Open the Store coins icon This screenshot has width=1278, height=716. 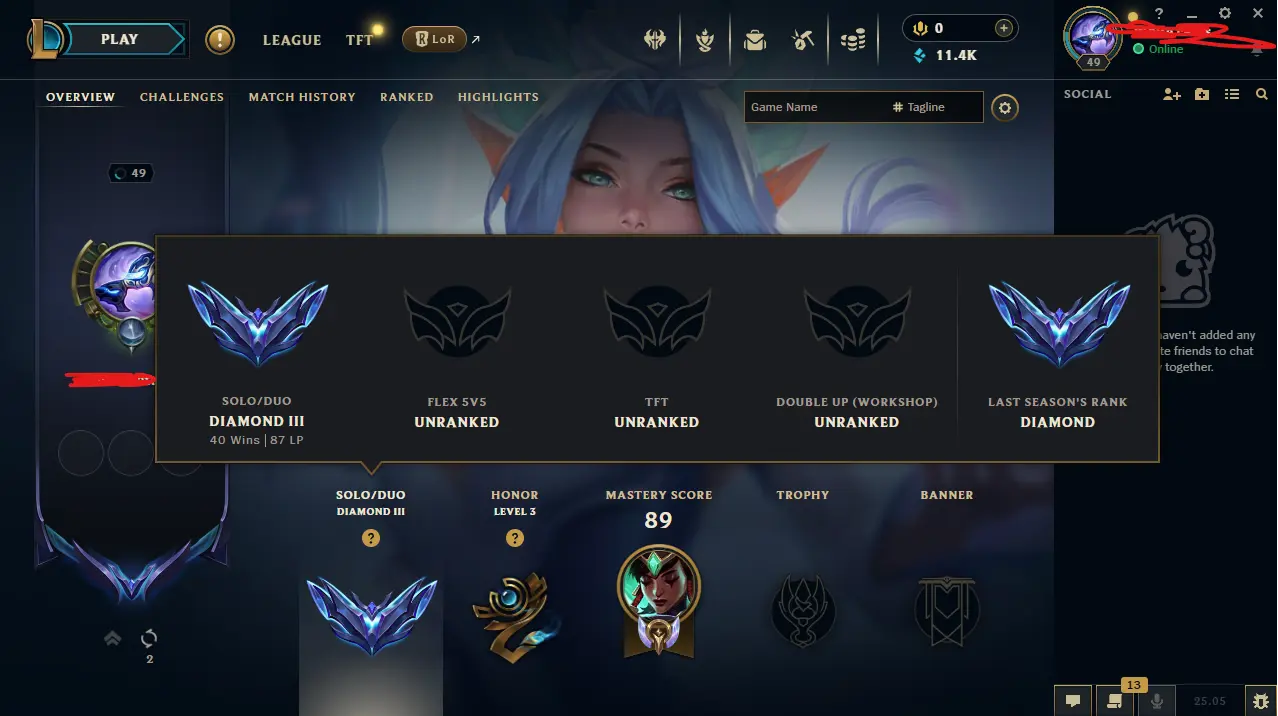pyautogui.click(x=853, y=40)
